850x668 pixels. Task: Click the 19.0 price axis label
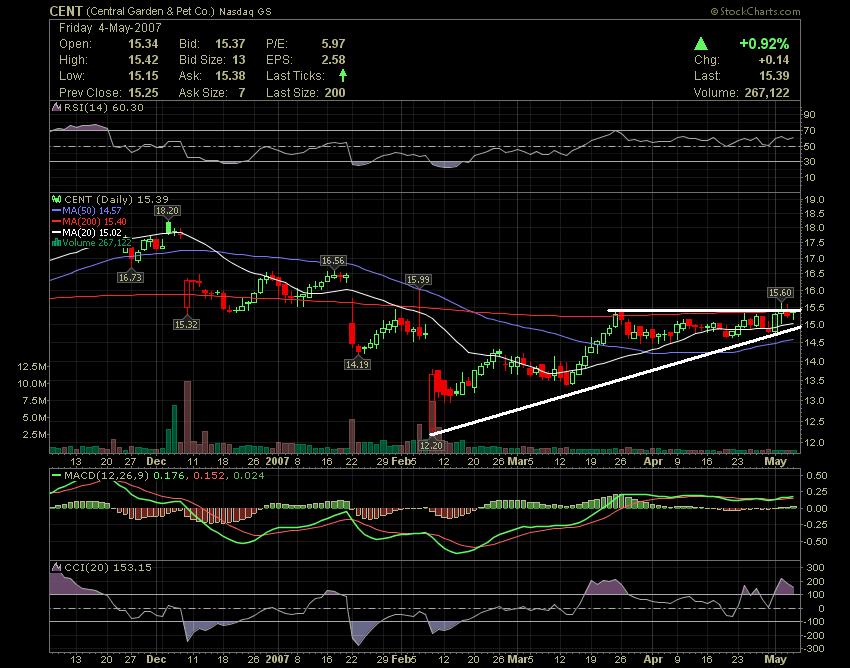click(x=814, y=200)
